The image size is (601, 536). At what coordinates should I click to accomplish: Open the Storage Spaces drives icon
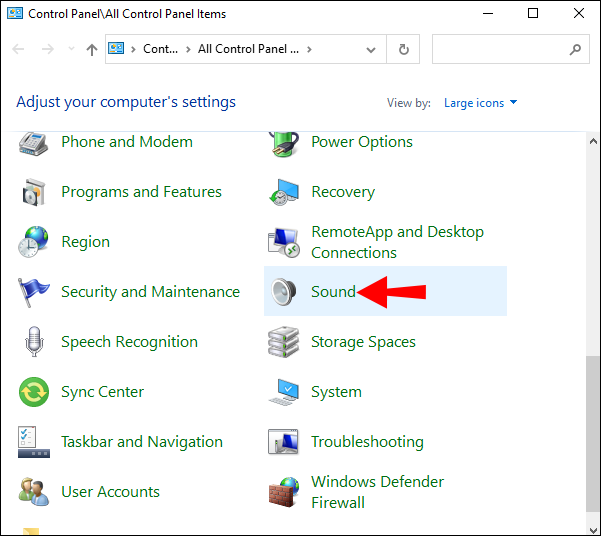pyautogui.click(x=284, y=342)
